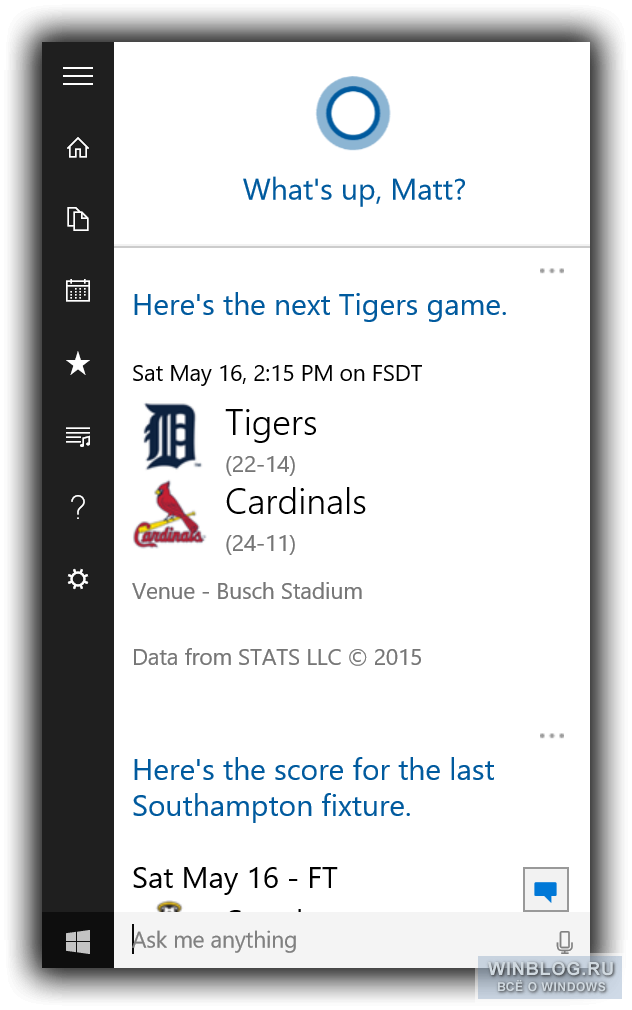Screen dimensions: 632x1010
Task: Expand options for Tigers game card
Action: click(551, 271)
